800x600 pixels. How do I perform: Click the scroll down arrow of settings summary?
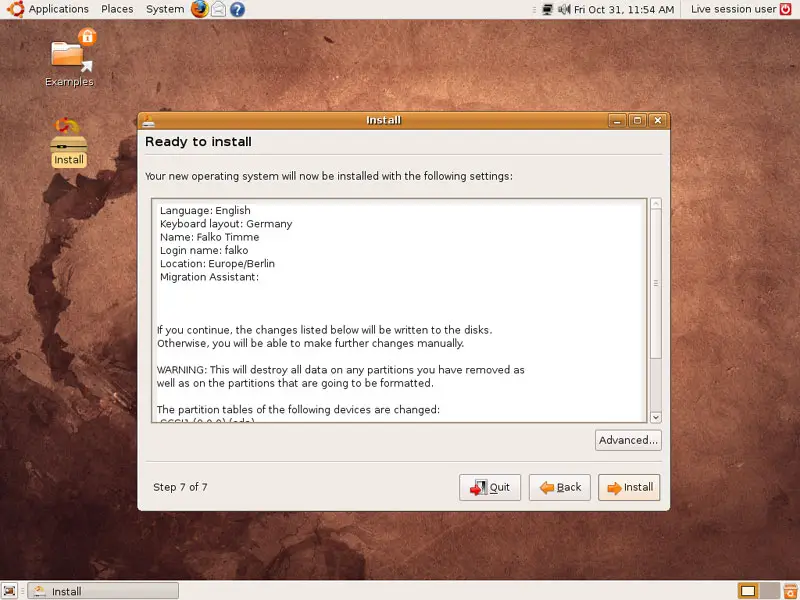656,417
